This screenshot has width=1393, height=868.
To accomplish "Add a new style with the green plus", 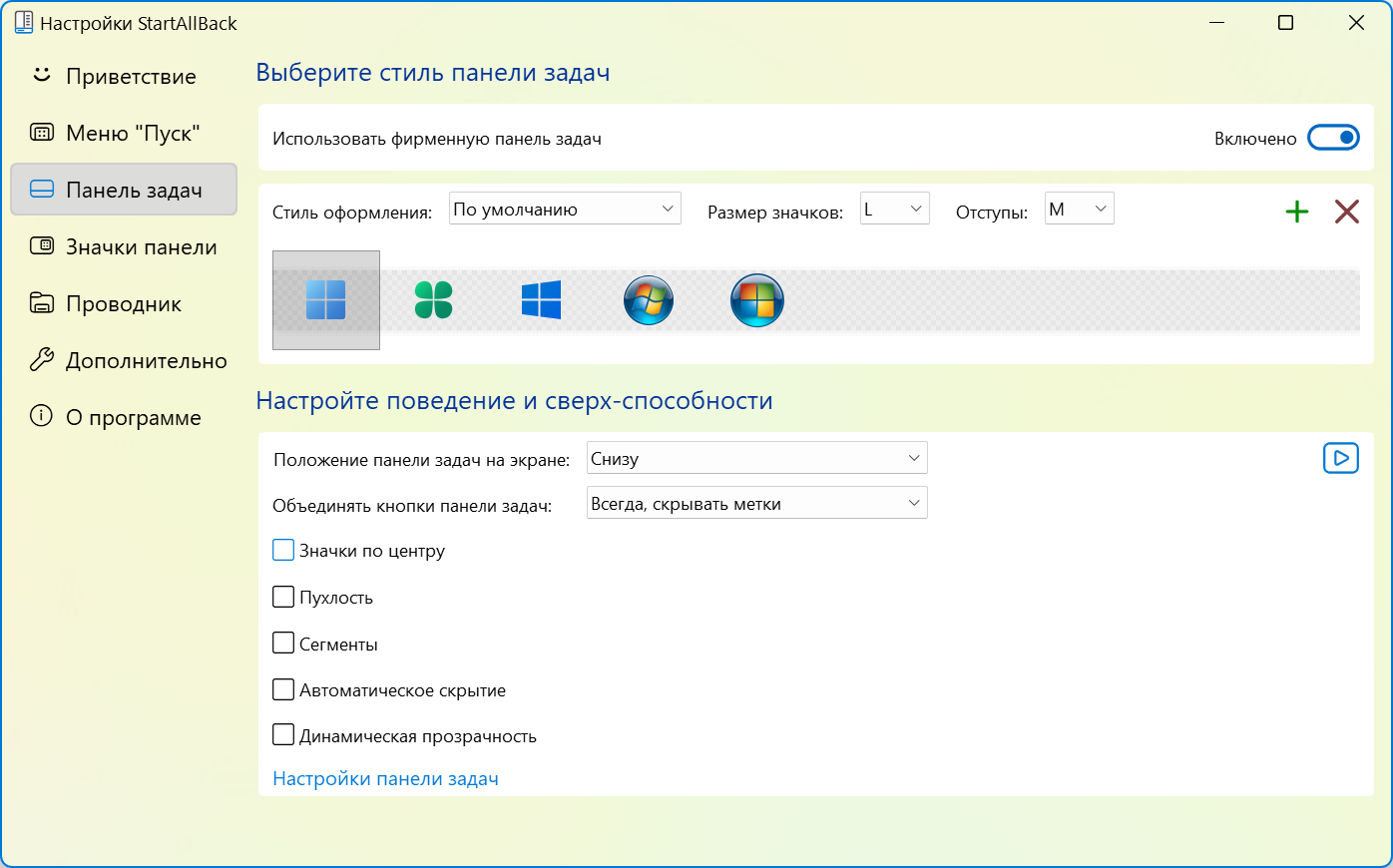I will [x=1296, y=212].
